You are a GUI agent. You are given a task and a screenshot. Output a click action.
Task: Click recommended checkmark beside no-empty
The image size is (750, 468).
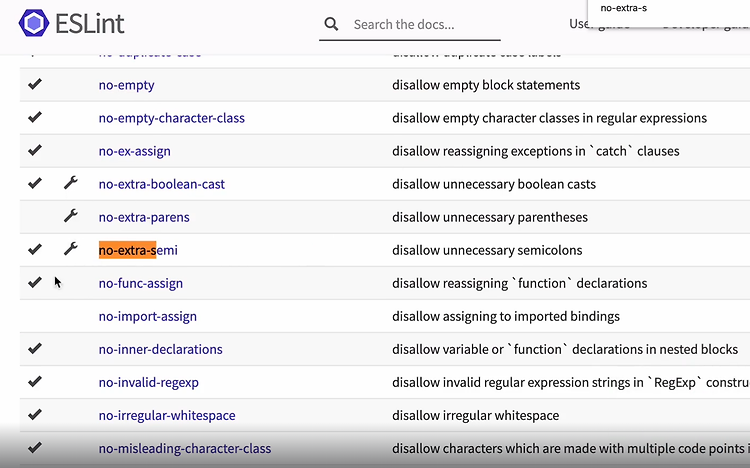pyautogui.click(x=34, y=84)
